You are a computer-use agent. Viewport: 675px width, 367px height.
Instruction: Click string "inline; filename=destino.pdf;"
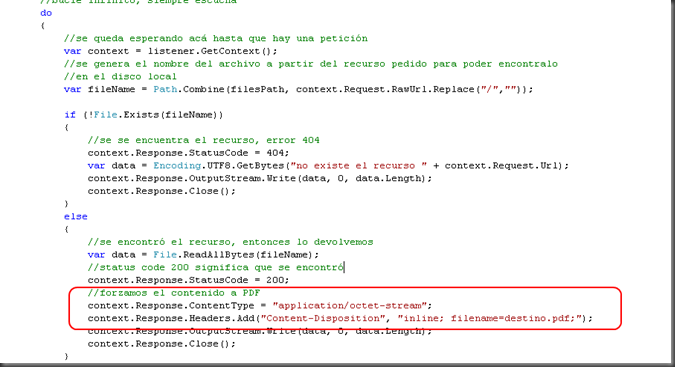tap(489, 318)
